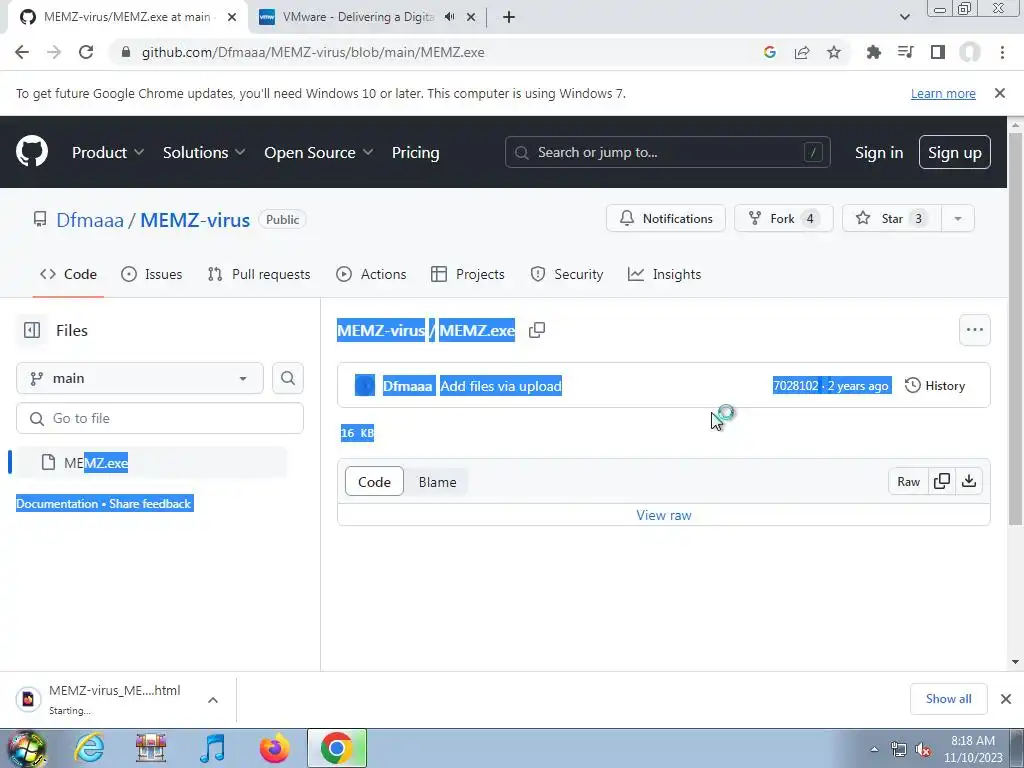Click Show all downloads
Screen dimensions: 1024x768
(x=948, y=699)
